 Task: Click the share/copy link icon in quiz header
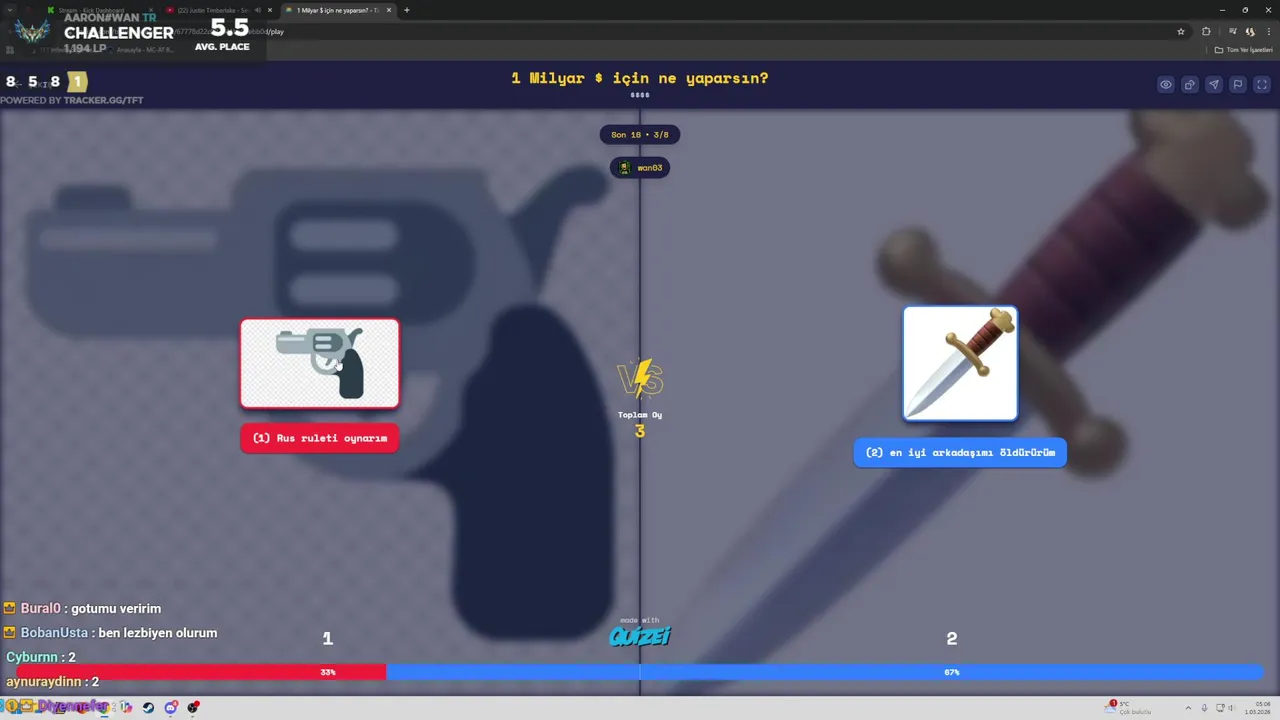tap(1190, 85)
